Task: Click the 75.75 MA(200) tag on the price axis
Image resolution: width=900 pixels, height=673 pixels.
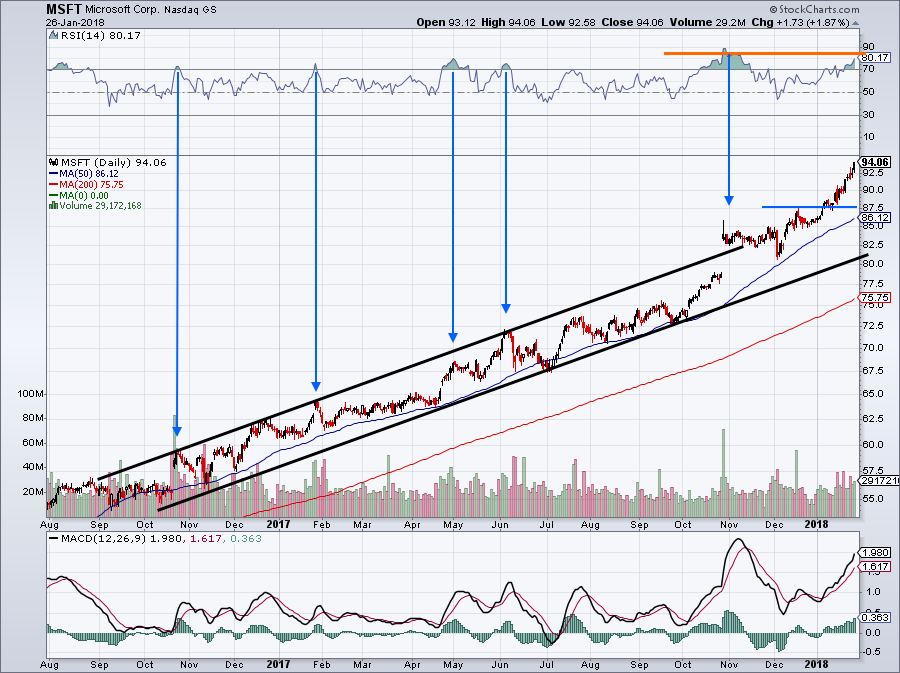Action: 875,297
